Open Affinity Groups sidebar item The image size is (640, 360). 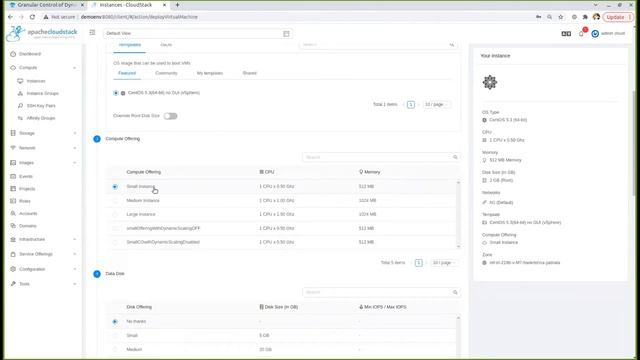click(40, 118)
